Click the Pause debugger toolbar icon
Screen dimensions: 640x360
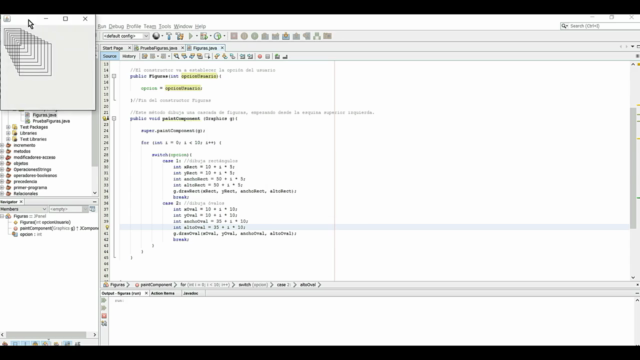(244, 36)
